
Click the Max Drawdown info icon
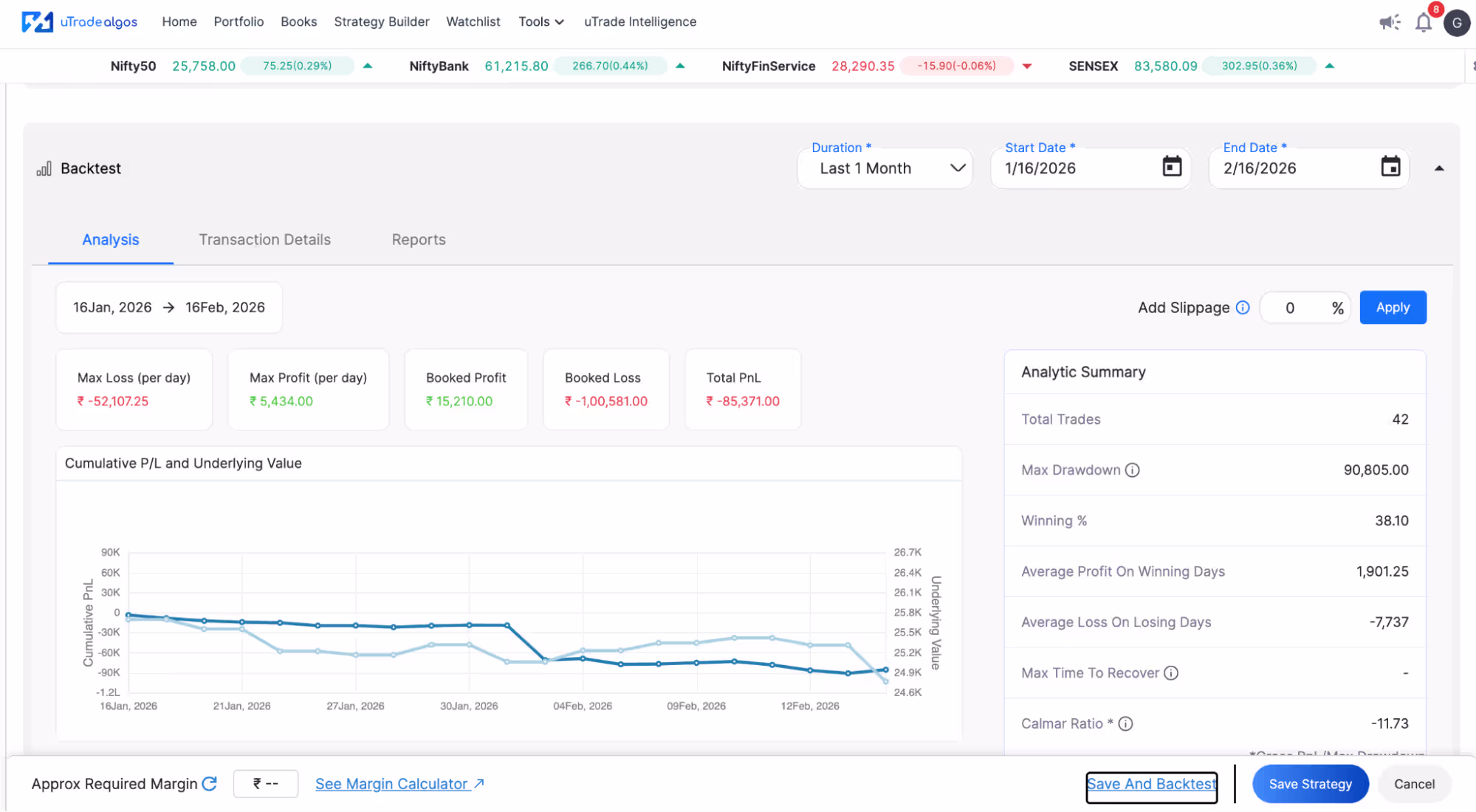[x=1132, y=470]
